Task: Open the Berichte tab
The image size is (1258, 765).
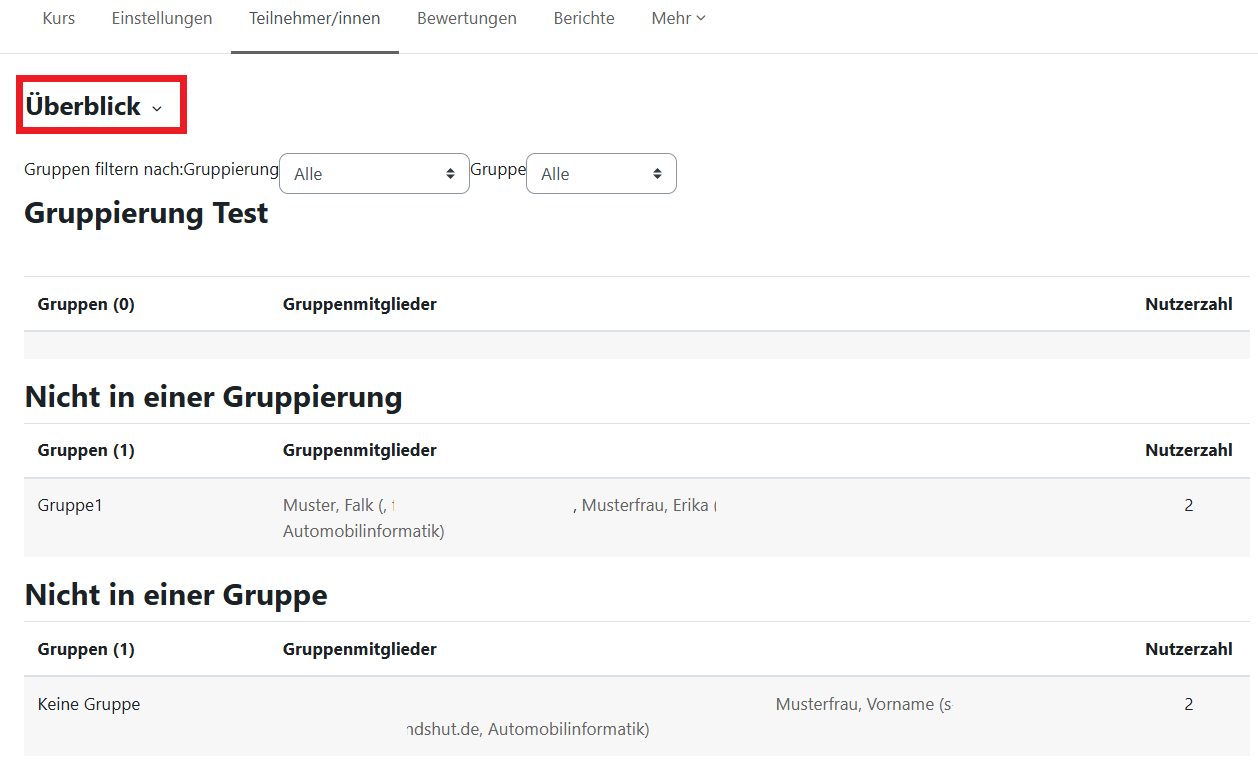Action: coord(583,18)
